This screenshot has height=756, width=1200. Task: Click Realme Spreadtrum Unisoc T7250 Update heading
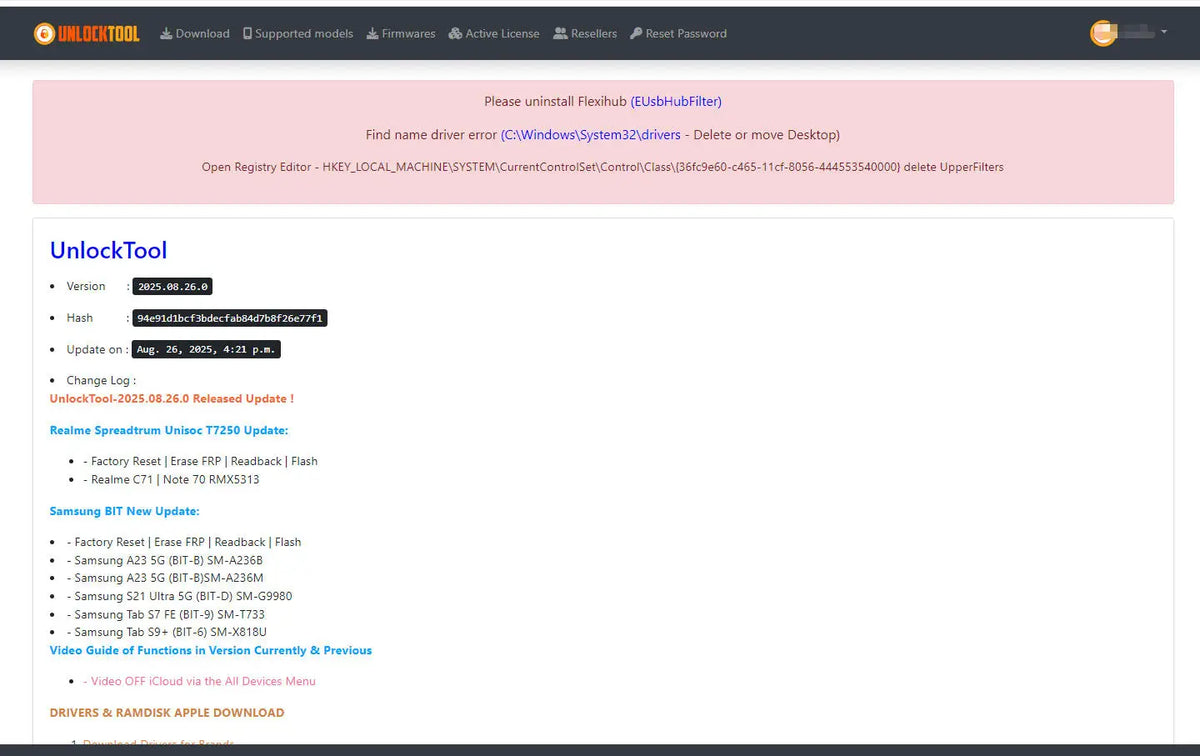(x=169, y=430)
